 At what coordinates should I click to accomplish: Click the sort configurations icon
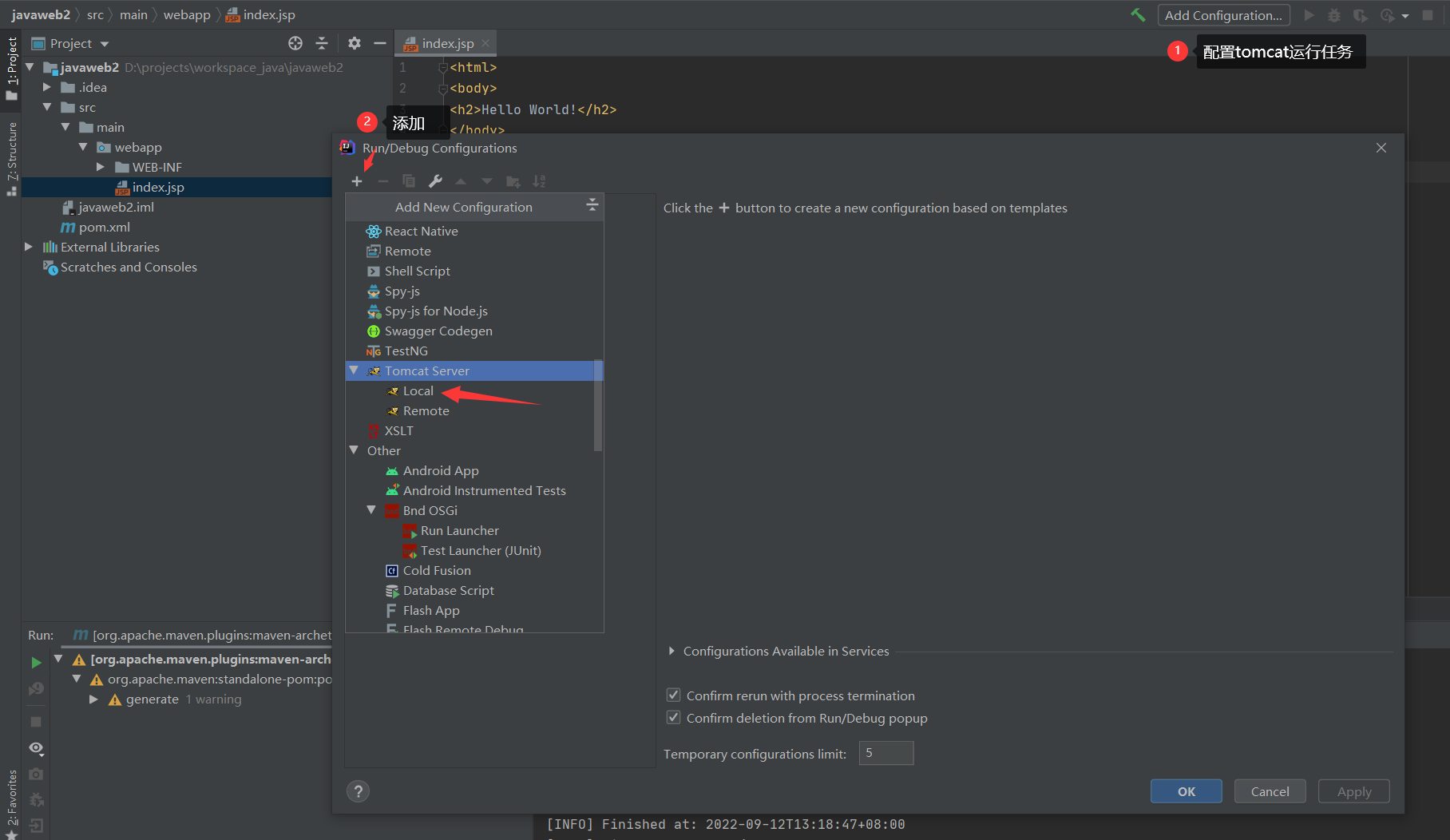click(540, 181)
